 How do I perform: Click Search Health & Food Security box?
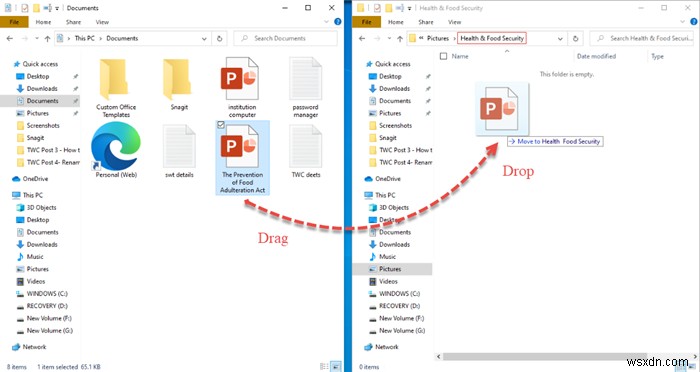point(643,38)
